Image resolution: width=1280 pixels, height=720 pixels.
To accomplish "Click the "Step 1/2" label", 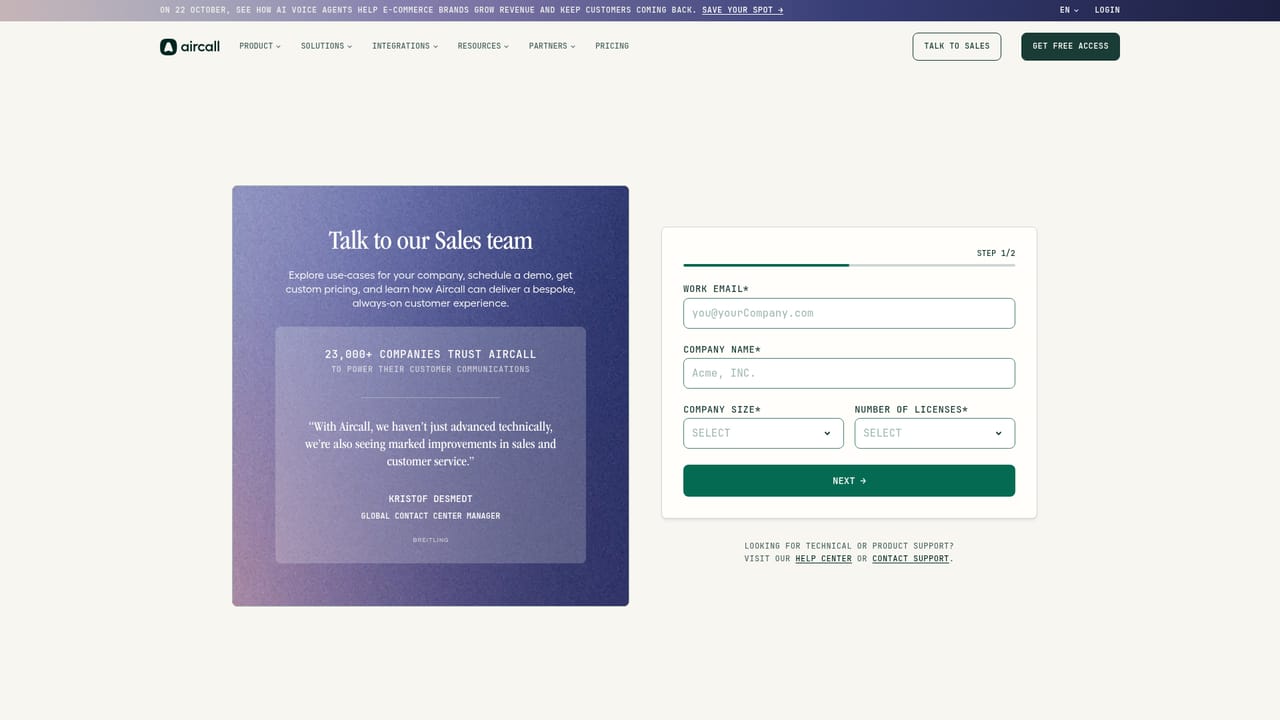I will (x=996, y=253).
